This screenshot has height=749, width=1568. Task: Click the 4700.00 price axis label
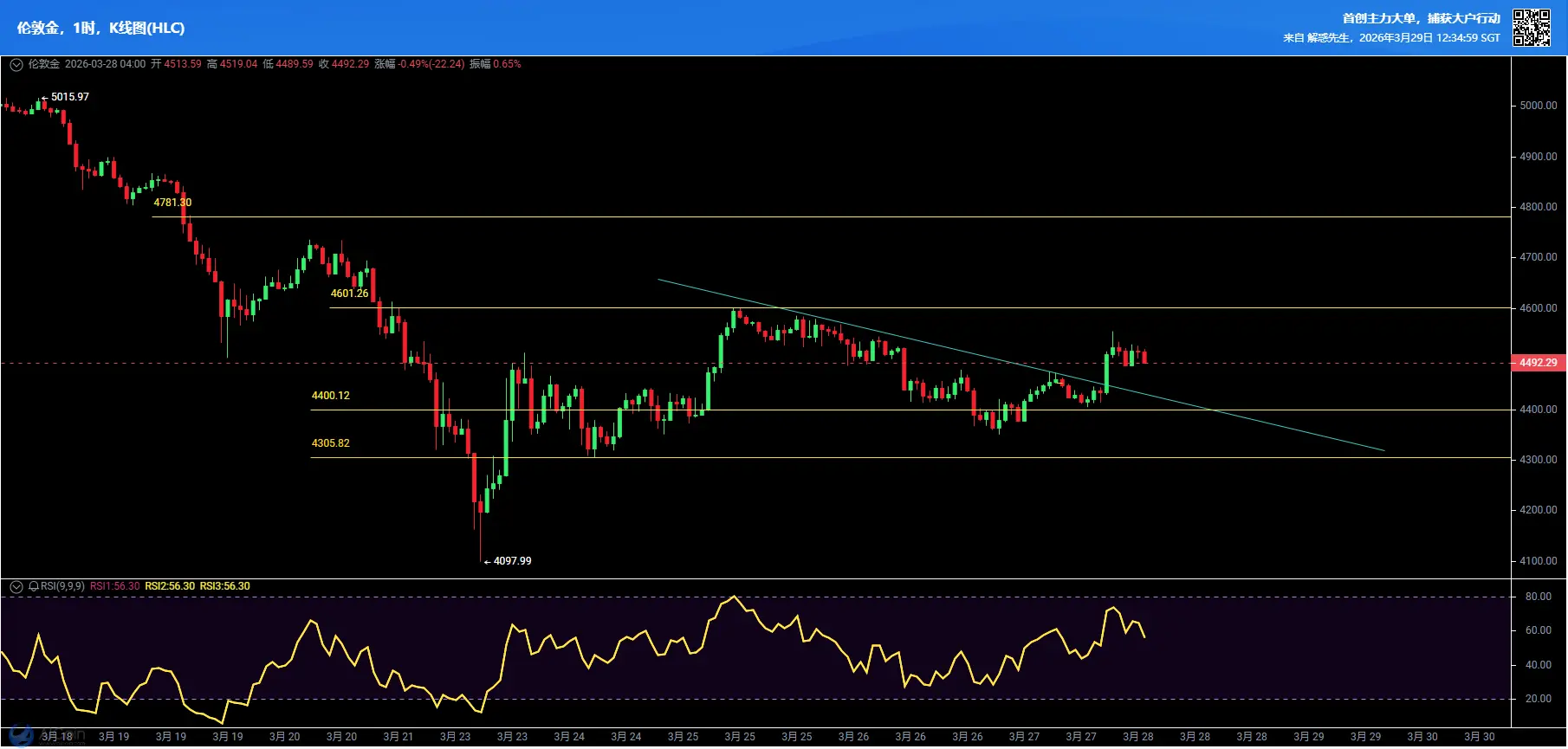click(x=1539, y=257)
